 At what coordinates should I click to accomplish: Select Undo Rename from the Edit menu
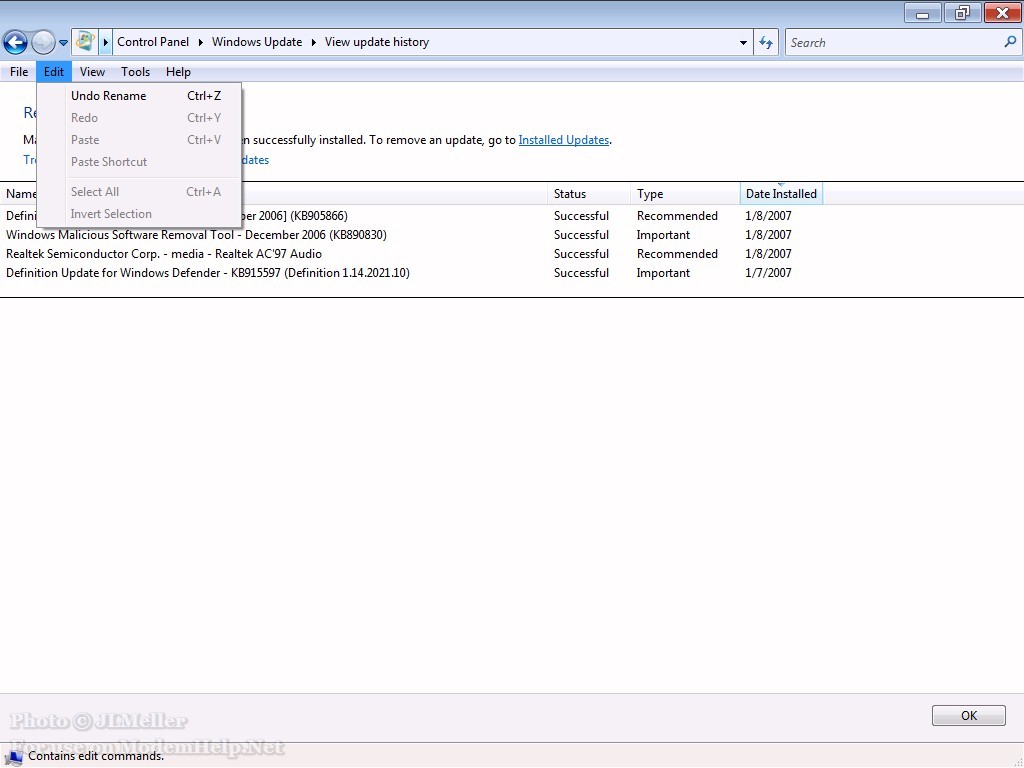[x=108, y=96]
